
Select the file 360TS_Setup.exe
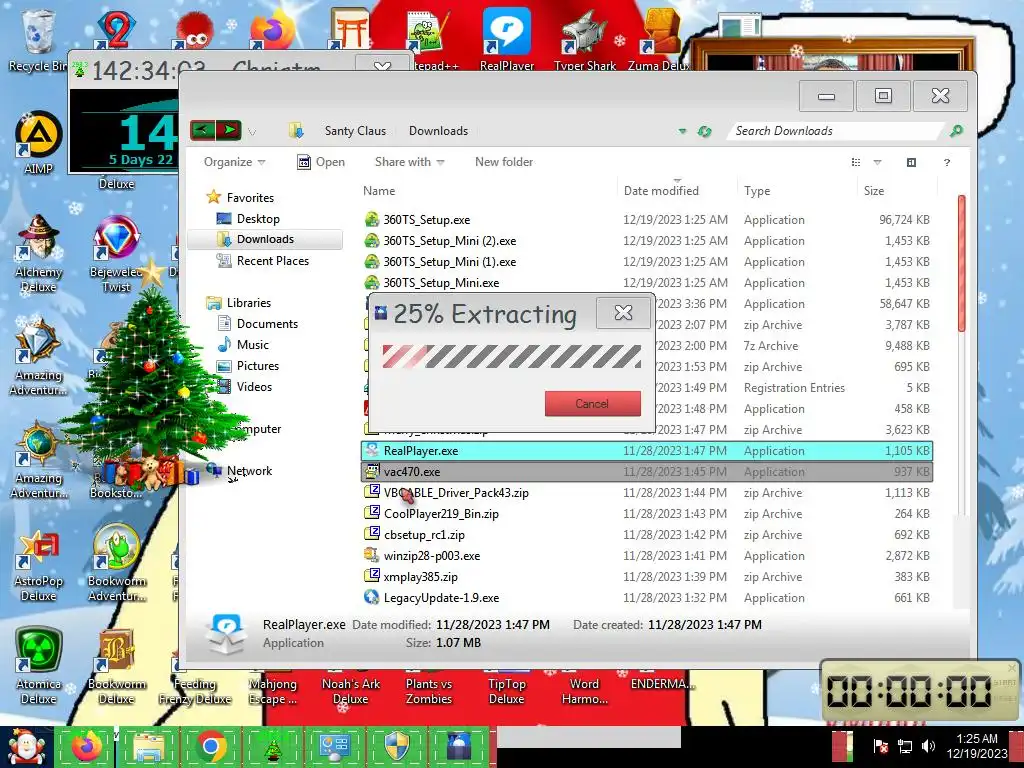point(647,220)
